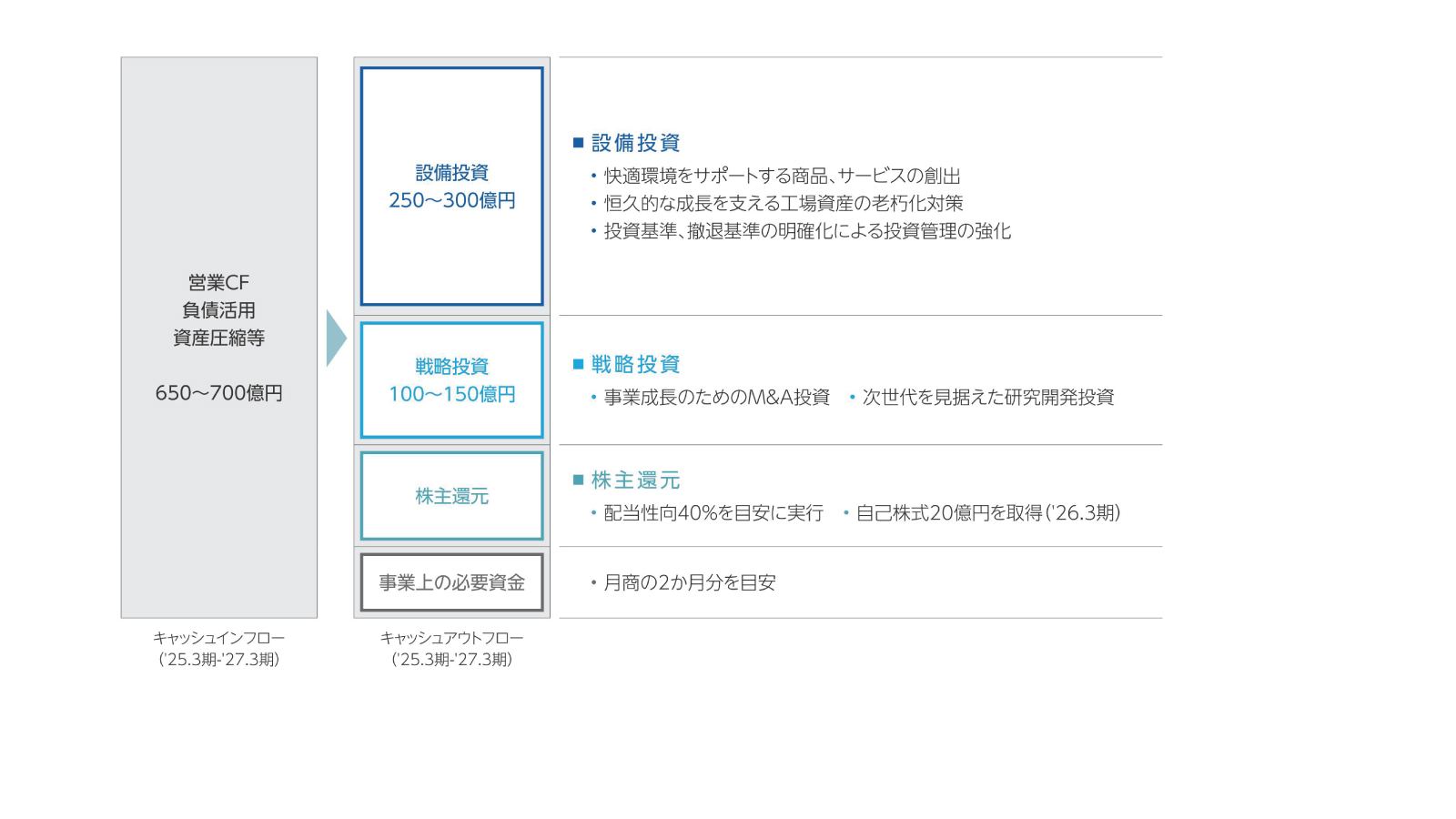Select the 戦略投資 100〜150億円 box
The width and height of the screenshot is (1456, 819).
451,380
